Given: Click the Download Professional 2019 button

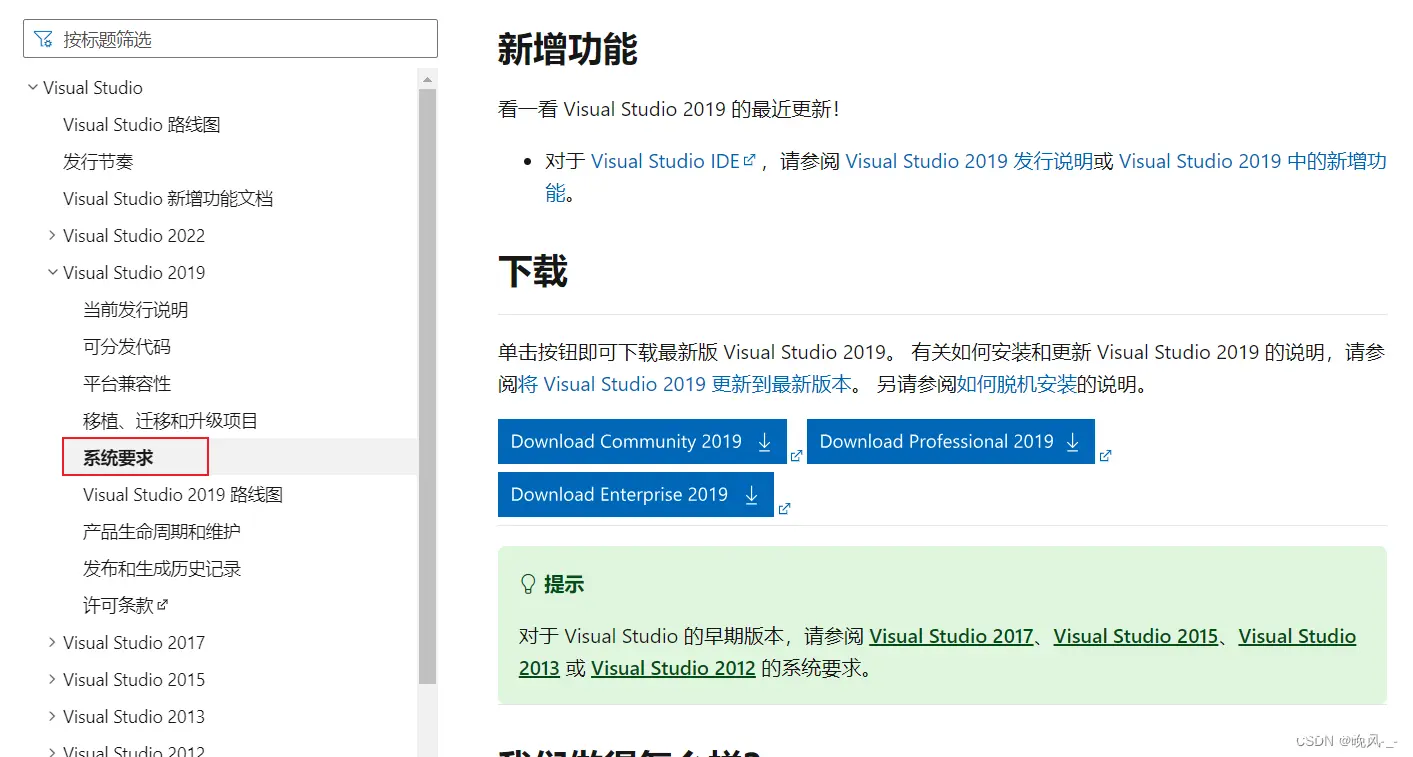Looking at the screenshot, I should coord(951,442).
